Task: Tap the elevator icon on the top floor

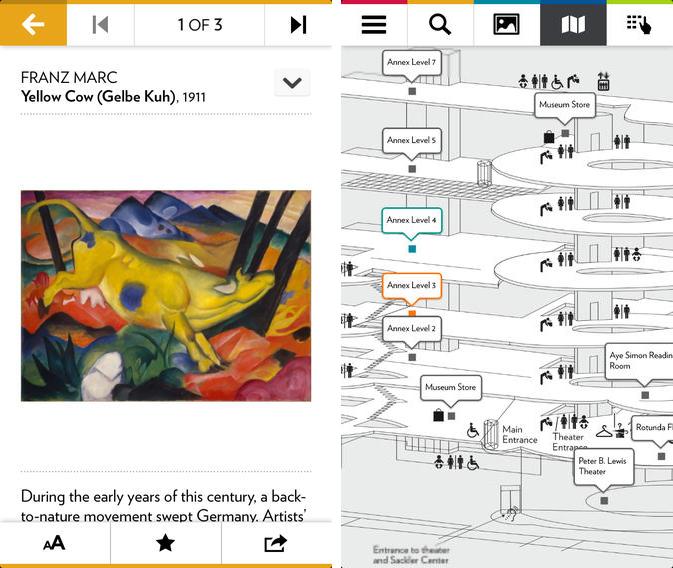Action: 603,81
